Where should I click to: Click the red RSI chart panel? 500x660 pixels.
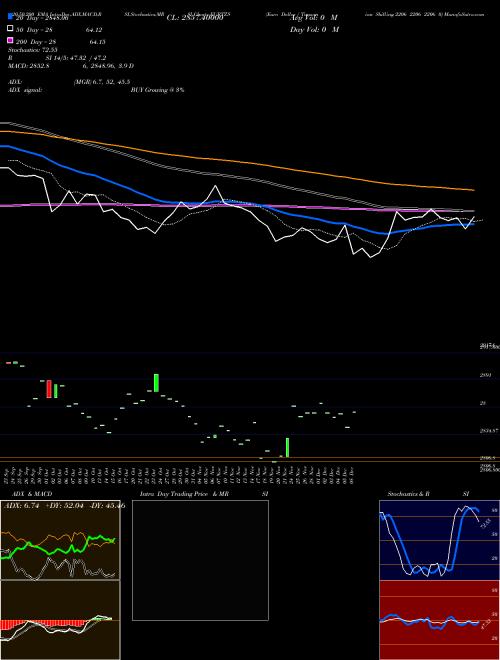pos(439,620)
